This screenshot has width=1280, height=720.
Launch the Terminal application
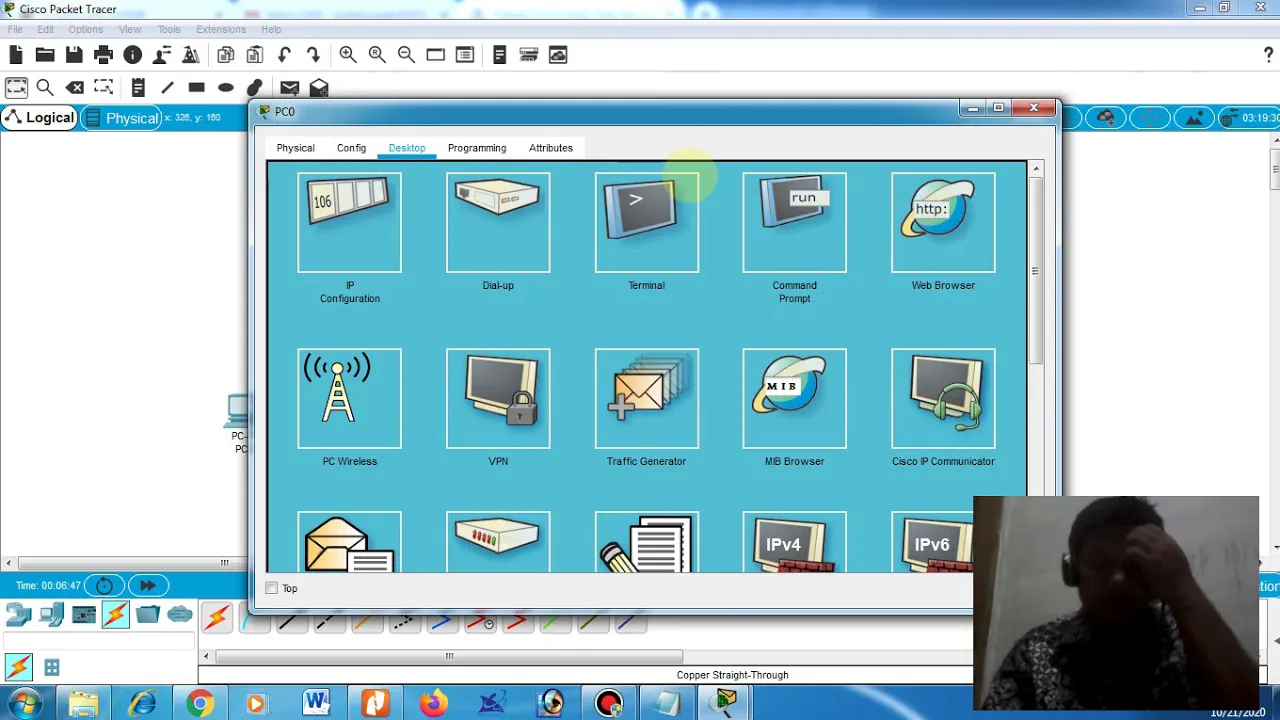[646, 222]
